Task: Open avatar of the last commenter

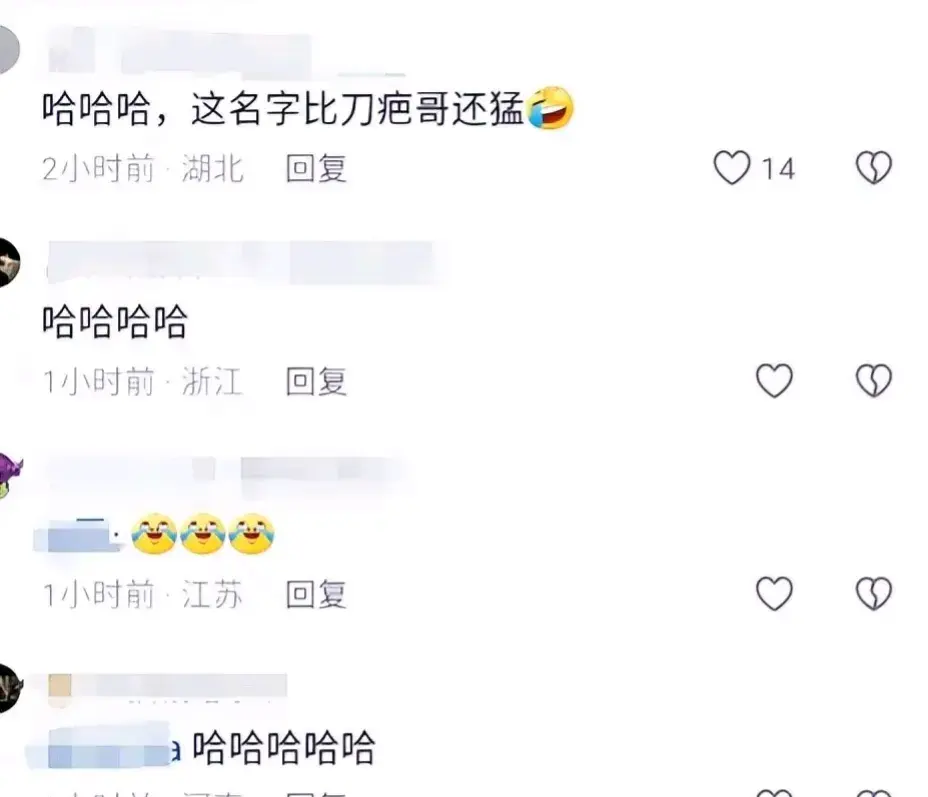Action: pyautogui.click(x=9, y=688)
